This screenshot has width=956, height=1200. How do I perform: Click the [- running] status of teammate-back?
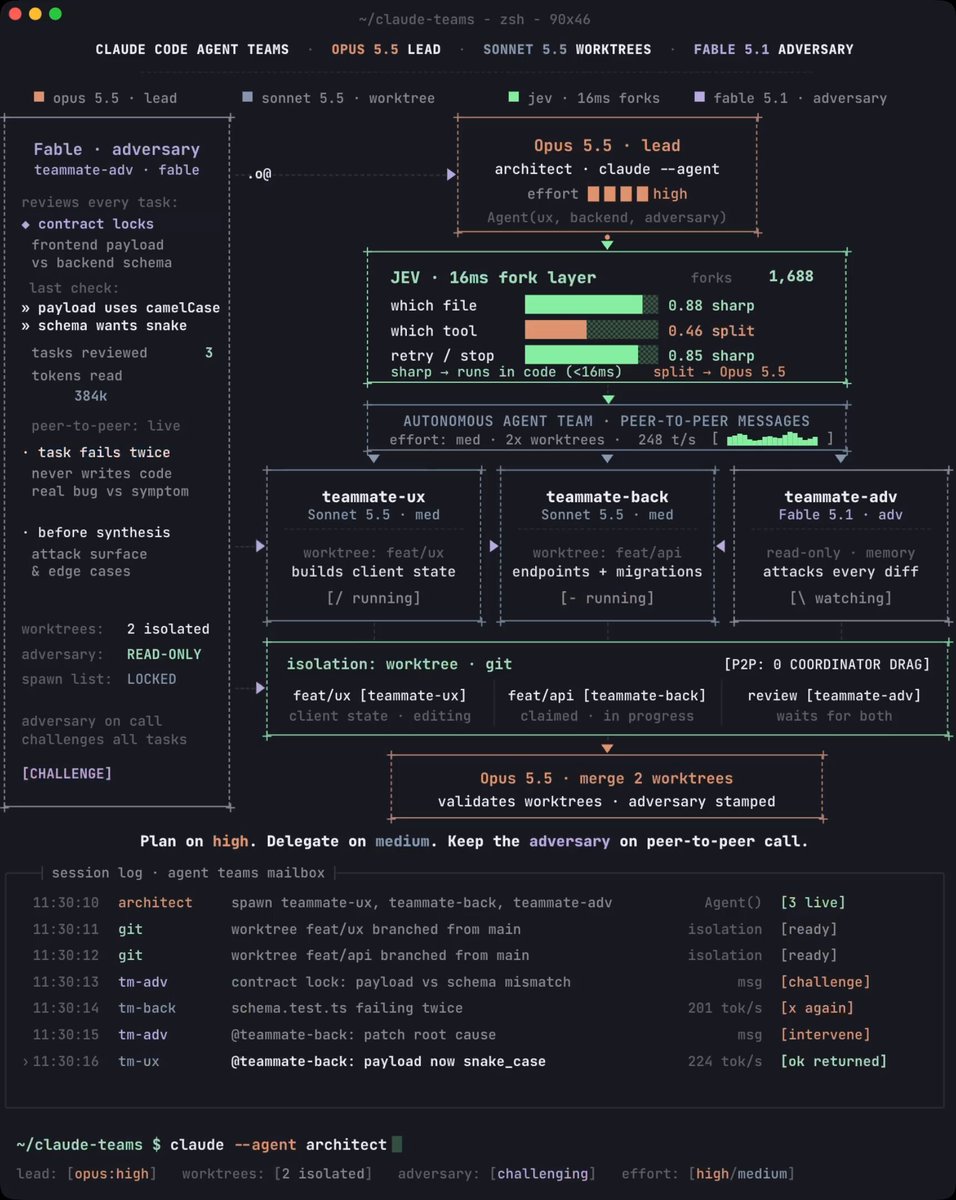pyautogui.click(x=607, y=598)
